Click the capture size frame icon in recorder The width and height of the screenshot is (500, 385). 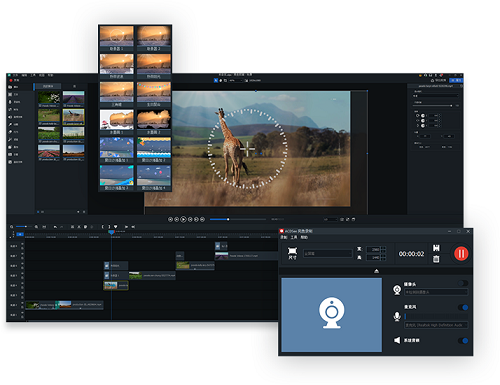click(x=292, y=251)
